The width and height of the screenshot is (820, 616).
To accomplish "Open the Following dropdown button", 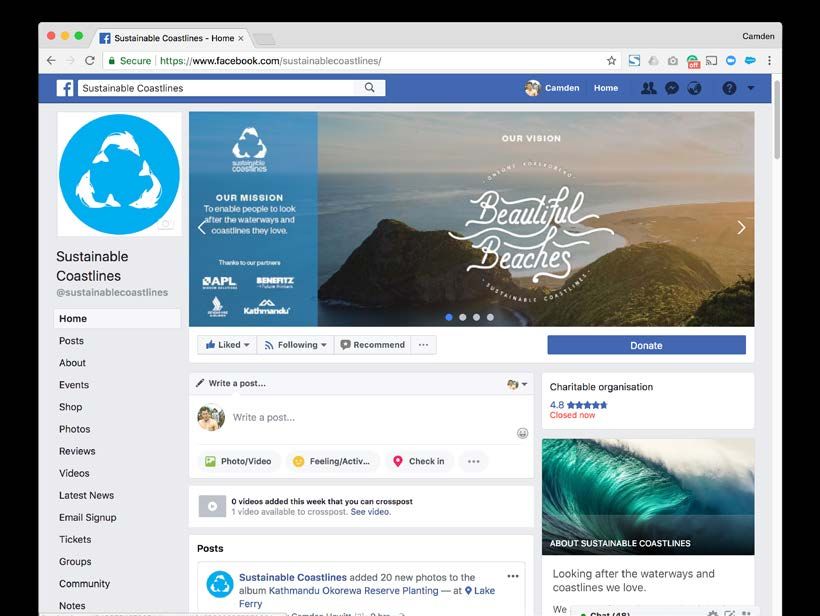I will (x=295, y=345).
